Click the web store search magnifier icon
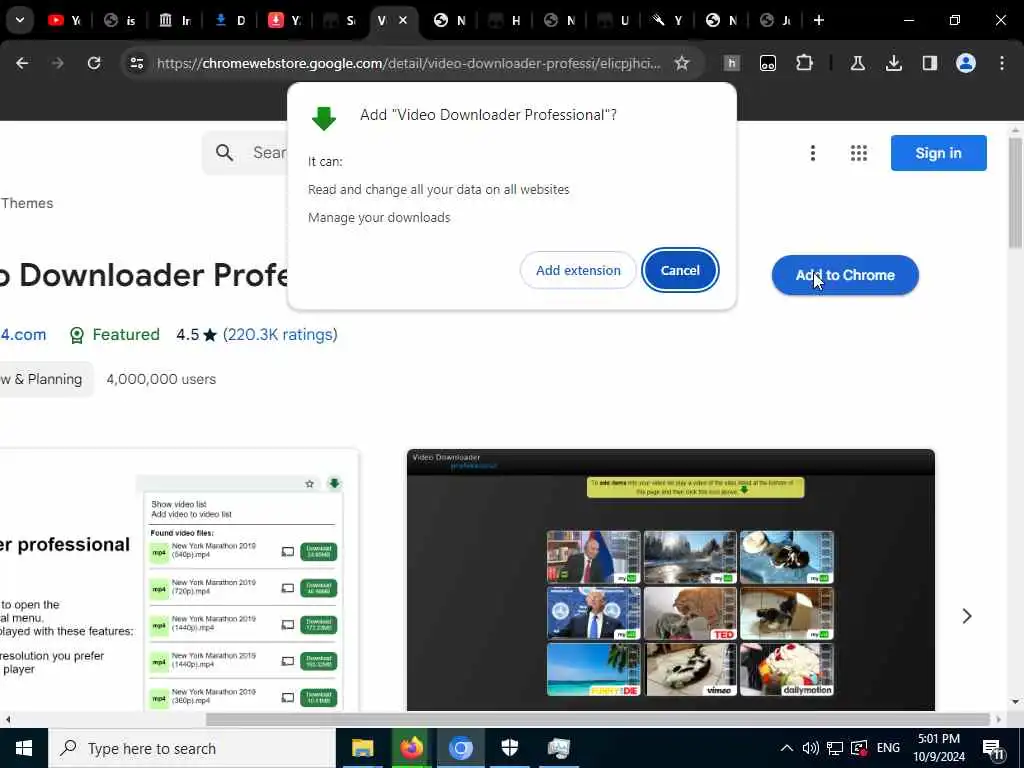The image size is (1024, 768). pos(224,153)
